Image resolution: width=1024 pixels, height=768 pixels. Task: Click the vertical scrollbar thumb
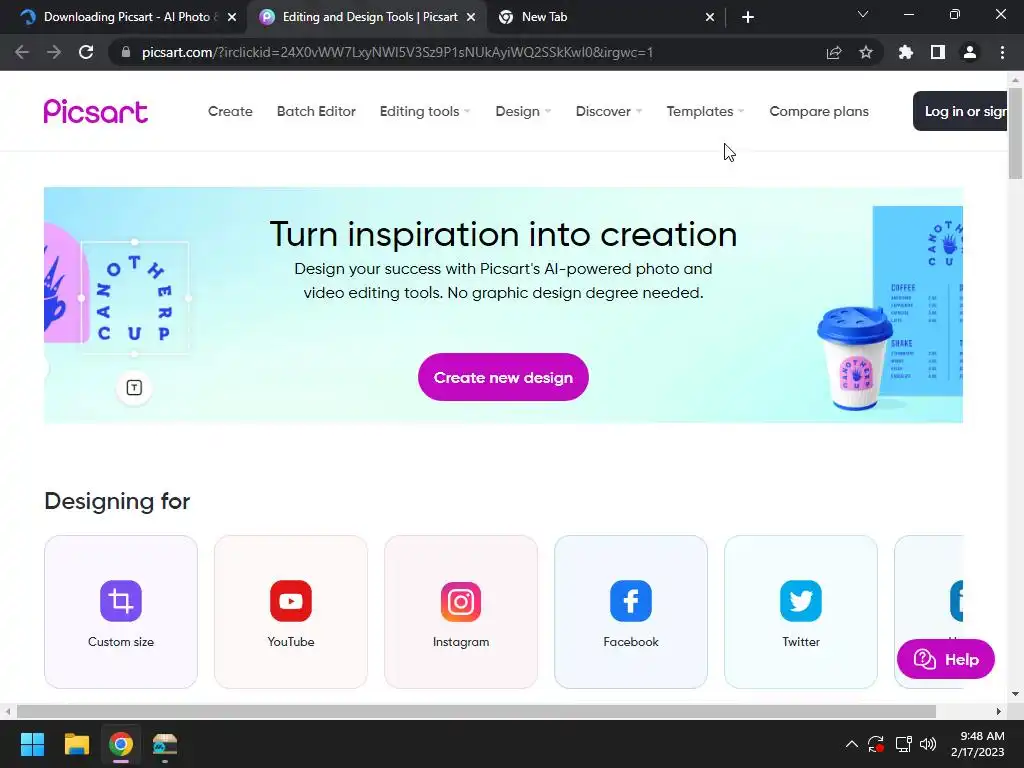(x=1015, y=133)
